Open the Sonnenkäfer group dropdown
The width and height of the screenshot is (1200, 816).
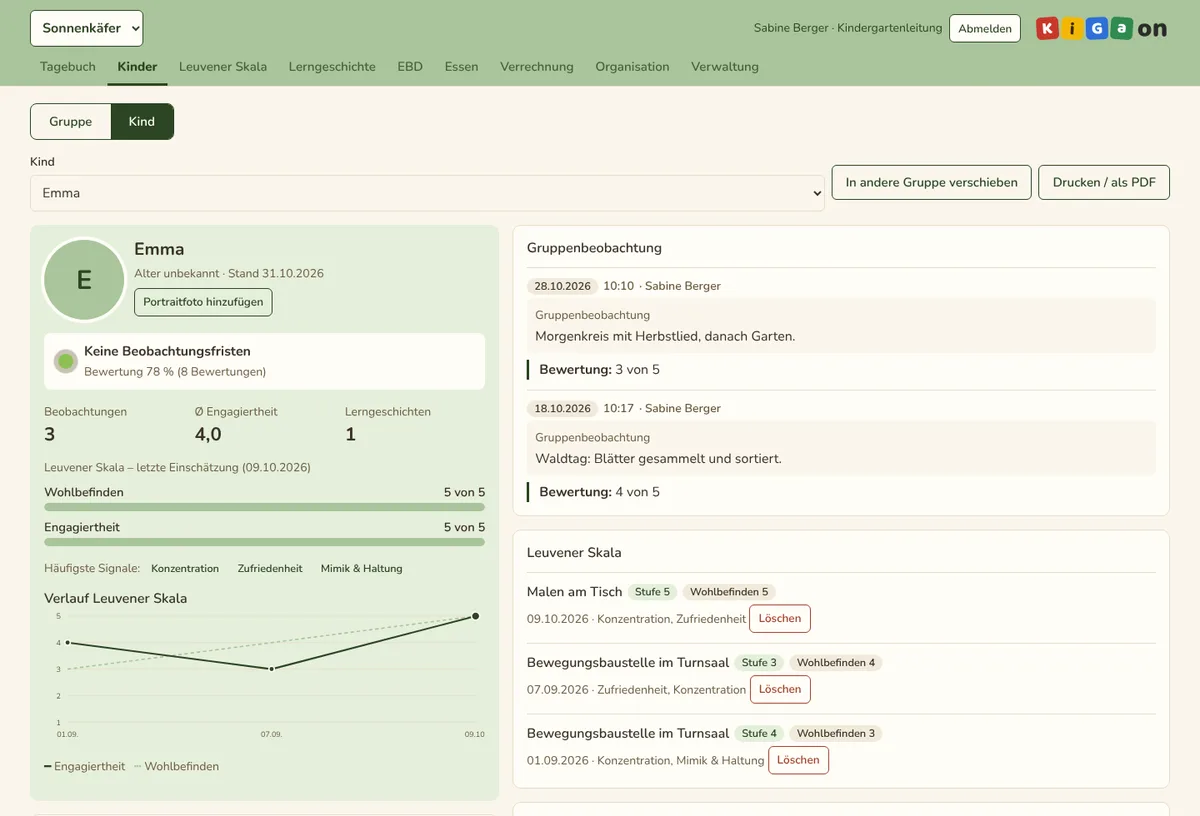pyautogui.click(x=87, y=28)
